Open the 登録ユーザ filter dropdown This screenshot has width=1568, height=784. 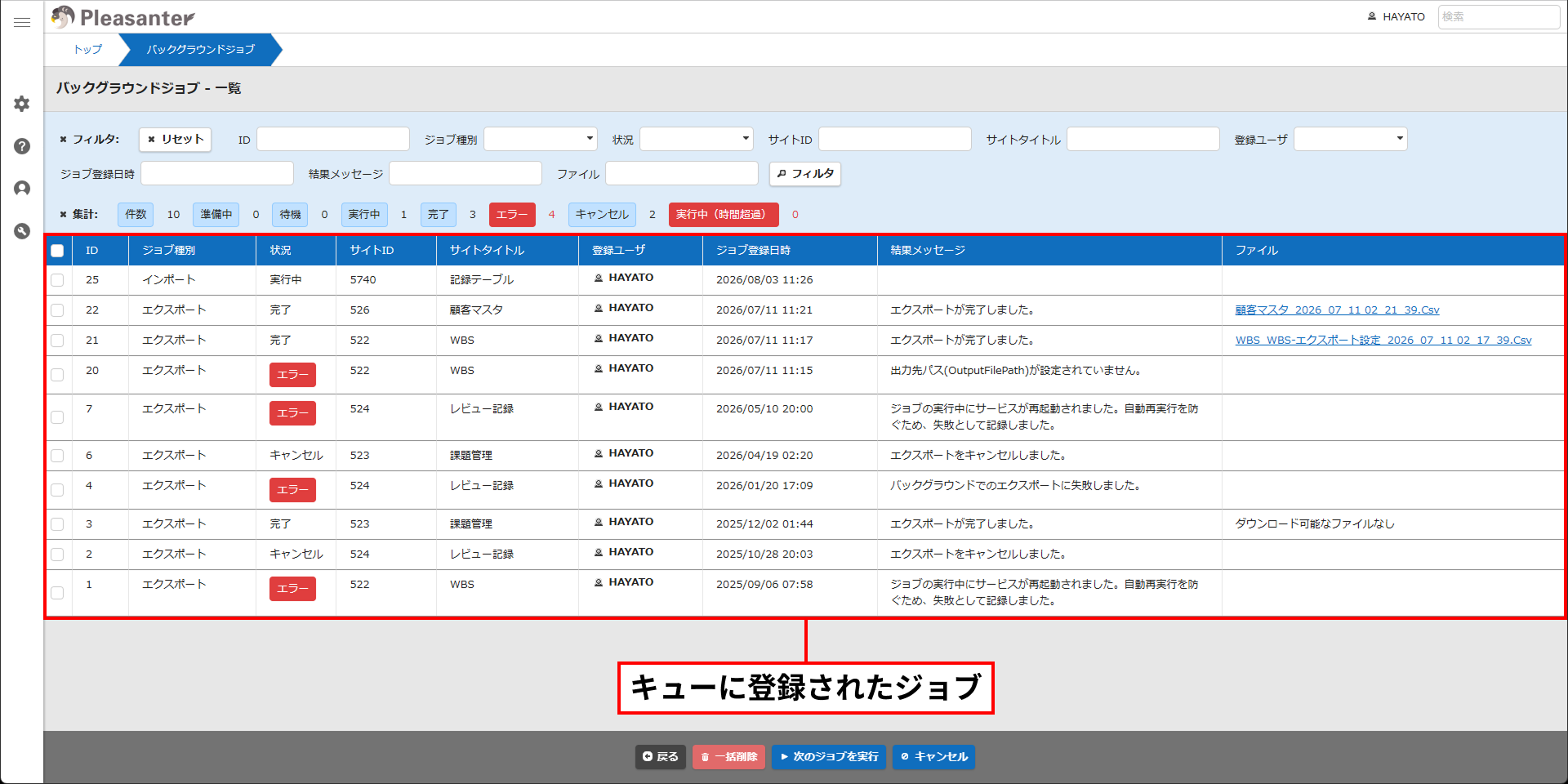[x=1351, y=140]
